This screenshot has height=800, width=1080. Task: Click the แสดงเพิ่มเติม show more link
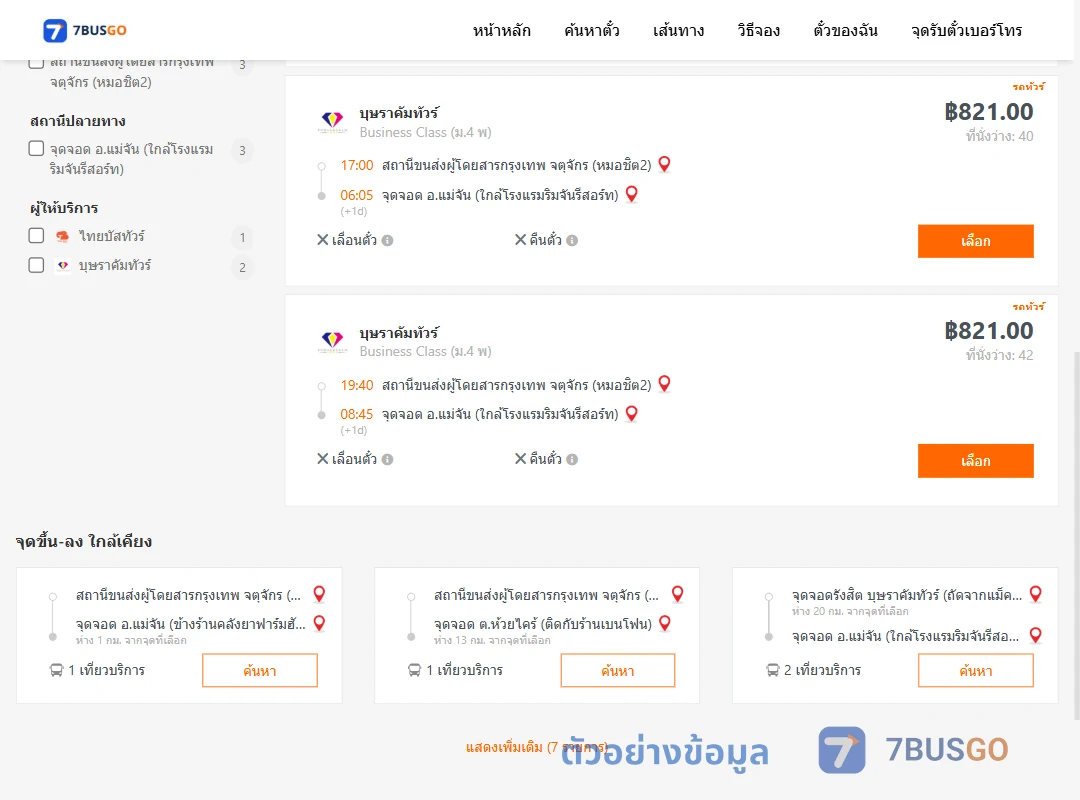(x=537, y=747)
